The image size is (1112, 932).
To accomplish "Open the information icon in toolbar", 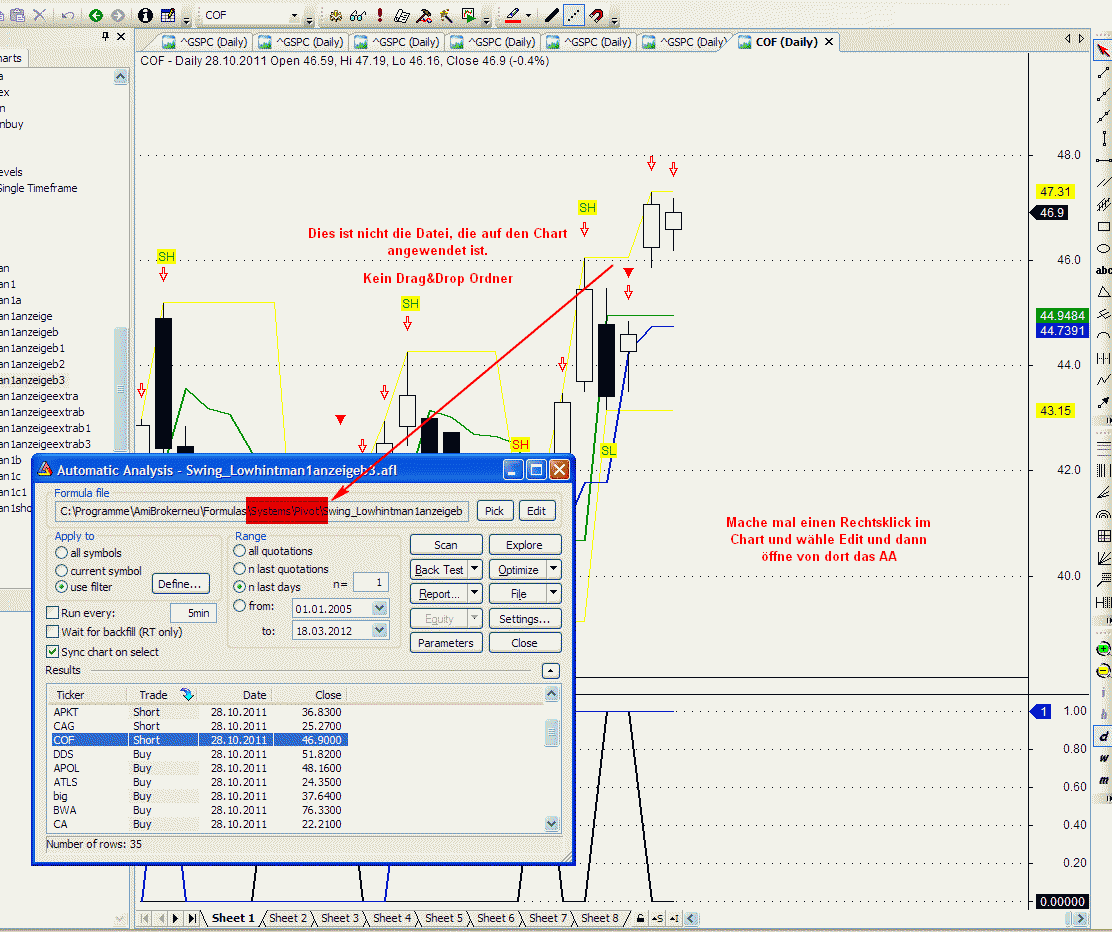I will (145, 16).
